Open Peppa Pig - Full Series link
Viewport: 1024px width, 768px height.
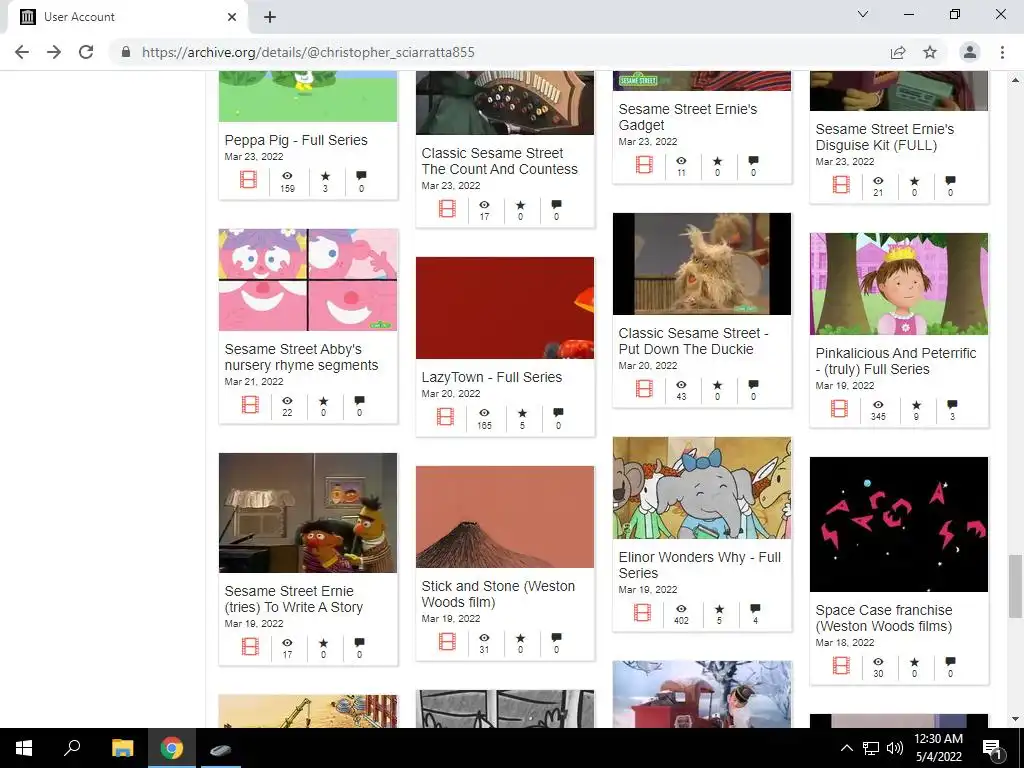(x=296, y=140)
